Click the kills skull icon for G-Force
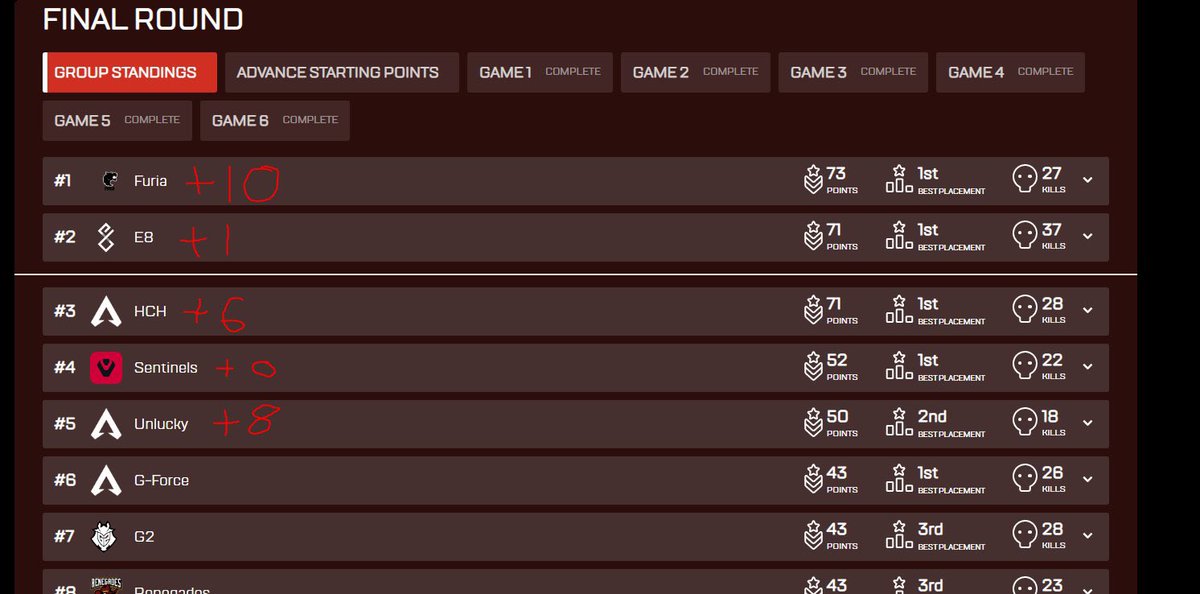 [1025, 479]
